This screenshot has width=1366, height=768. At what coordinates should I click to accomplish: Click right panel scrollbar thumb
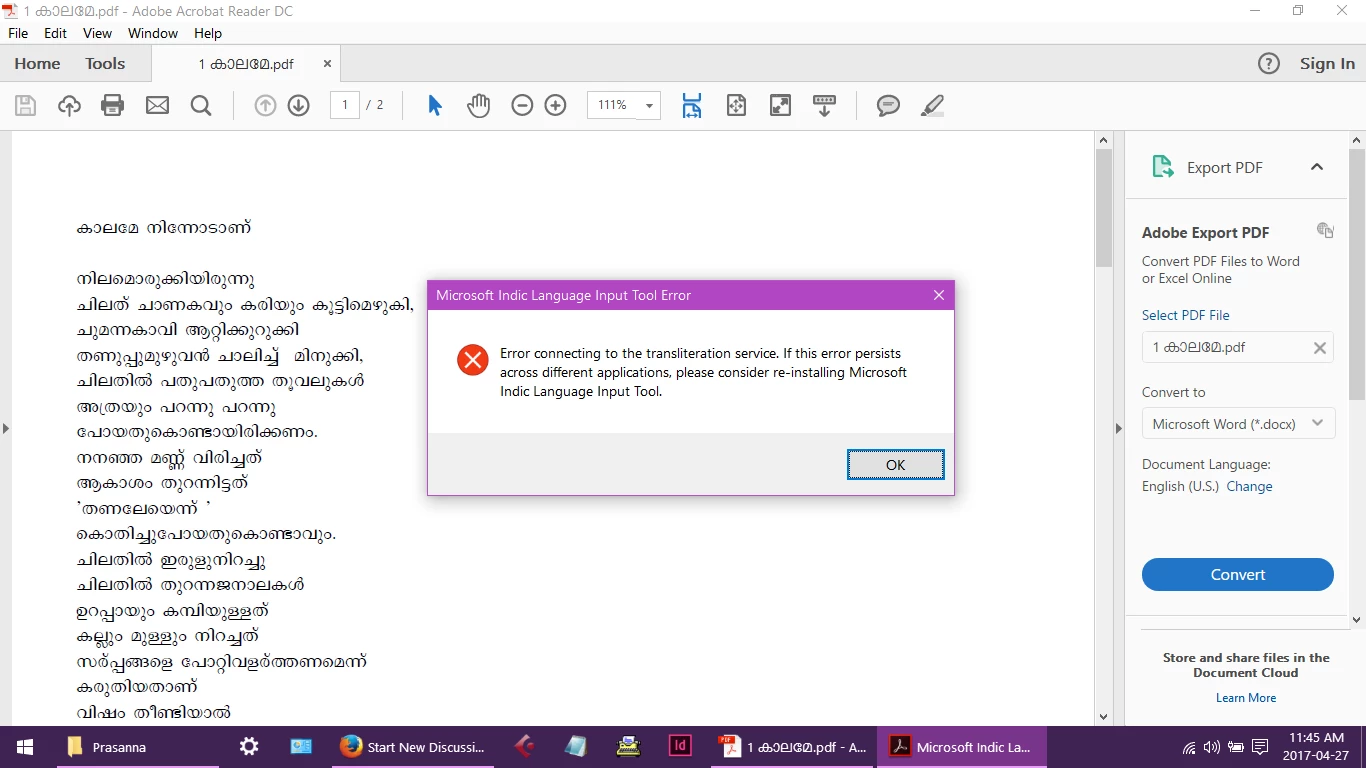tap(1357, 275)
